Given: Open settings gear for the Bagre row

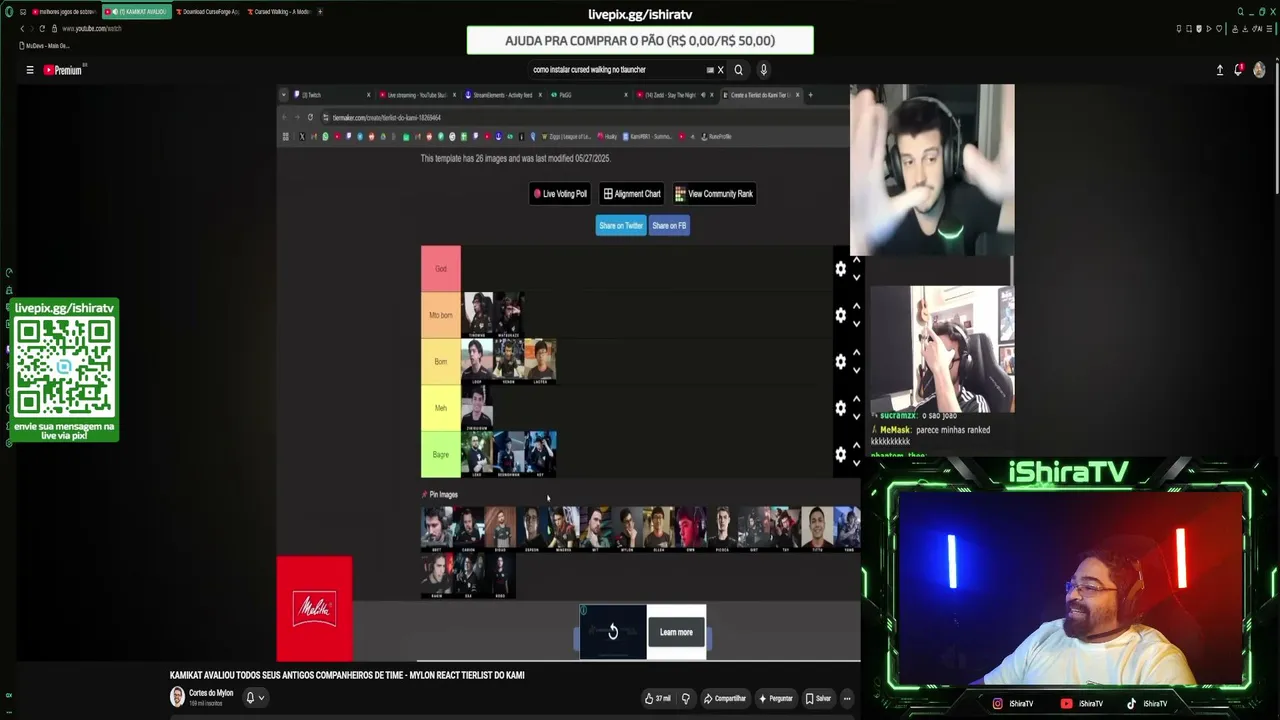Looking at the screenshot, I should [x=840, y=454].
